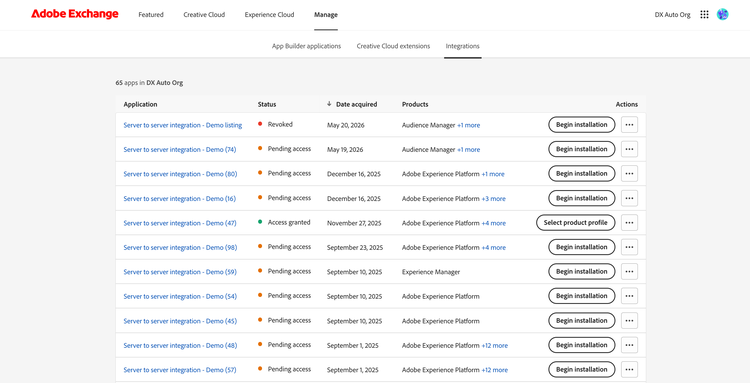Screen dimensions: 750x383
Task: Expand +1 more products for Demo listing
Action: [x=468, y=125]
